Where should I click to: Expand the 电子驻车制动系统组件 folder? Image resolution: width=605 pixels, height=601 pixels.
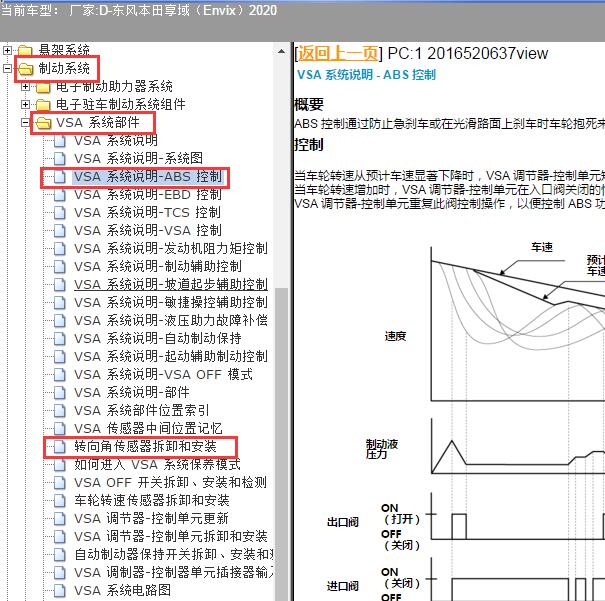[x=25, y=105]
